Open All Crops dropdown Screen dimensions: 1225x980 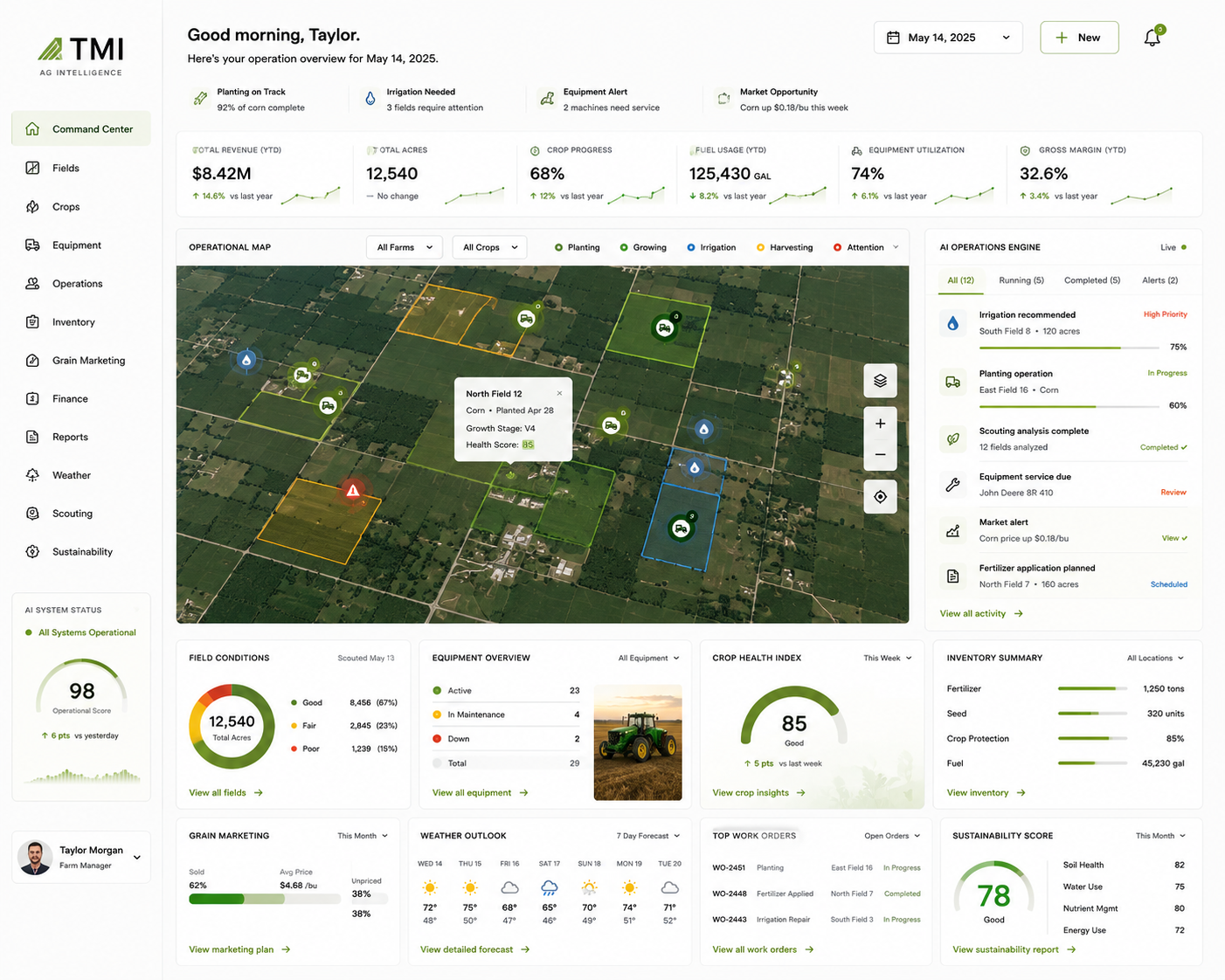pyautogui.click(x=489, y=247)
